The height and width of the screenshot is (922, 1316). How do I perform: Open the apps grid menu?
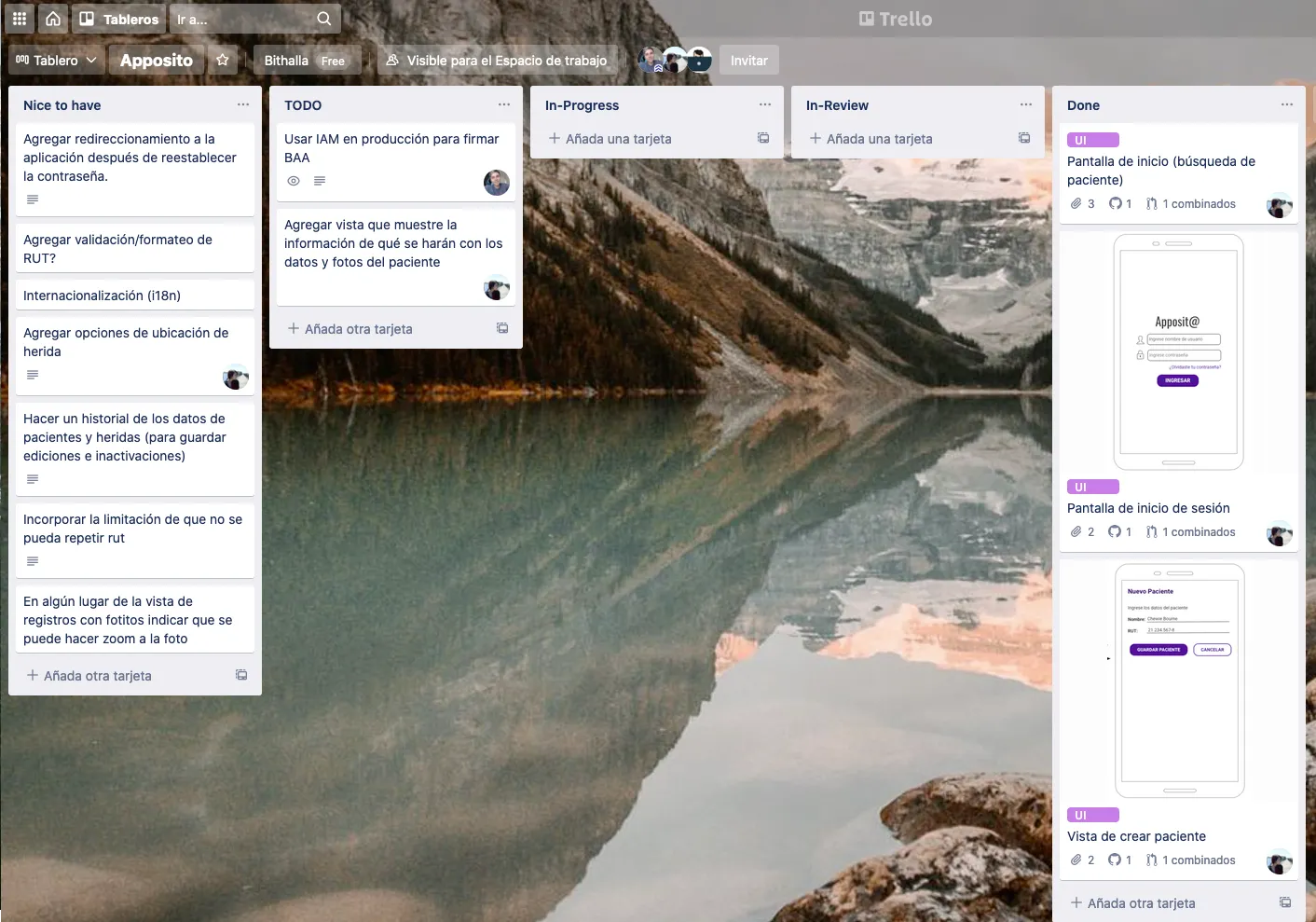20,19
